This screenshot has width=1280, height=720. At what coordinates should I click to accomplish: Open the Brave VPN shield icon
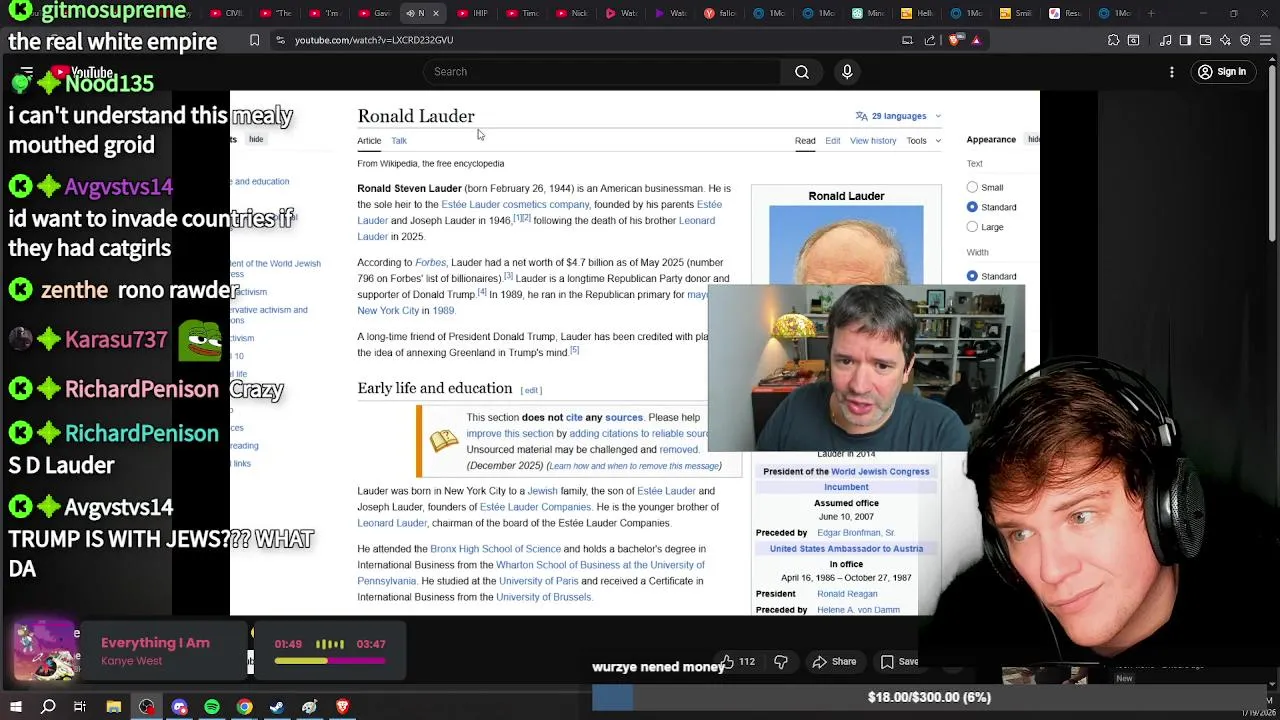[1245, 40]
